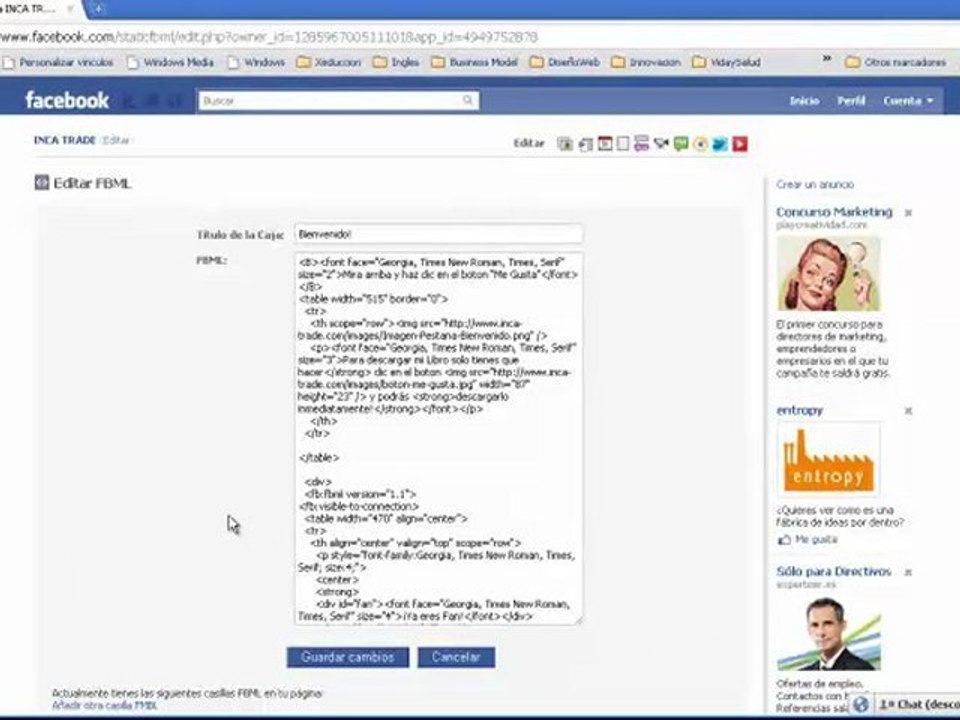Close the entropy ad
This screenshot has width=960, height=720.
point(909,411)
